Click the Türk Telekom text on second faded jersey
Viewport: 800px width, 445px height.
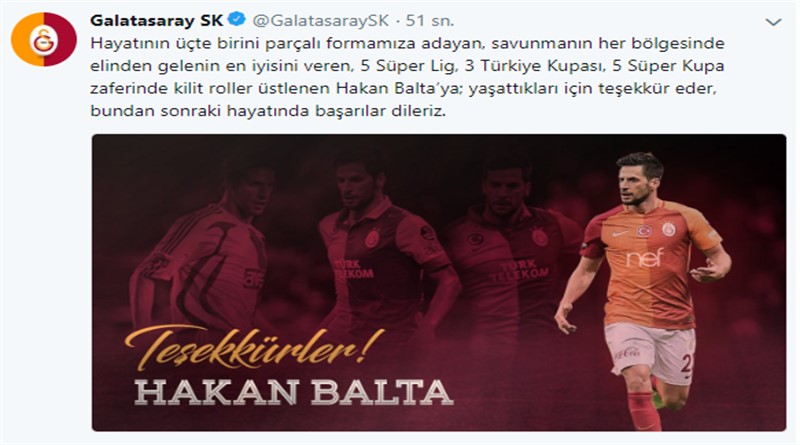[354, 269]
